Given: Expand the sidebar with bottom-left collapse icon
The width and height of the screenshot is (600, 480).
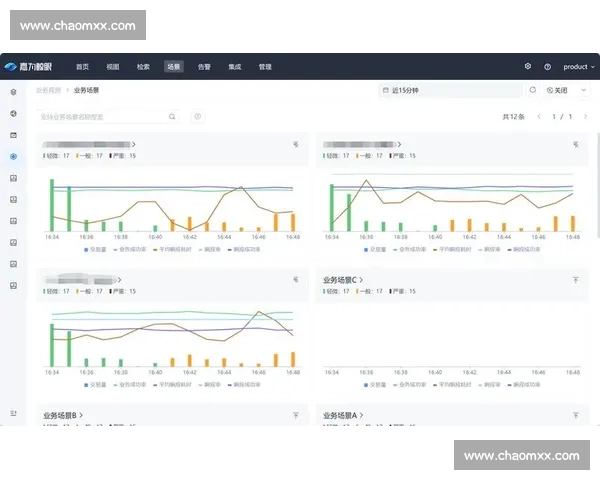Looking at the screenshot, I should [13, 412].
